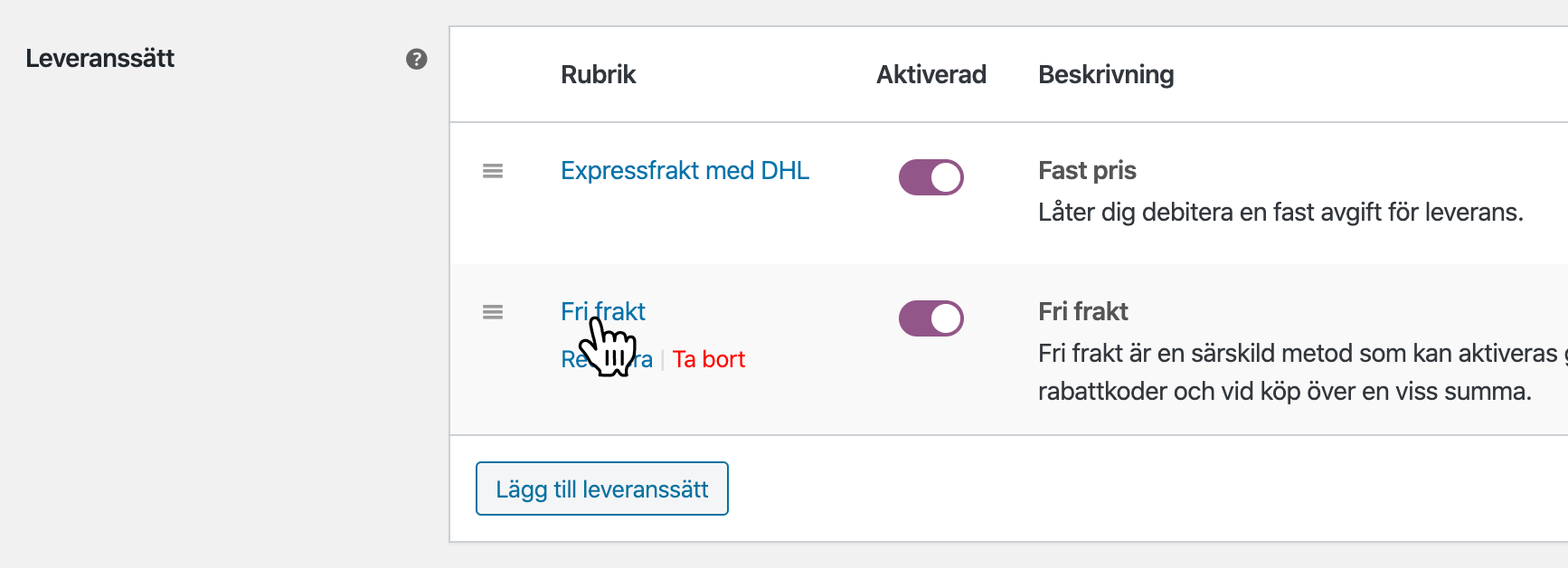The width and height of the screenshot is (1568, 569).
Task: Click bold Fri frakt text in Beskrivning column
Action: tap(1082, 312)
